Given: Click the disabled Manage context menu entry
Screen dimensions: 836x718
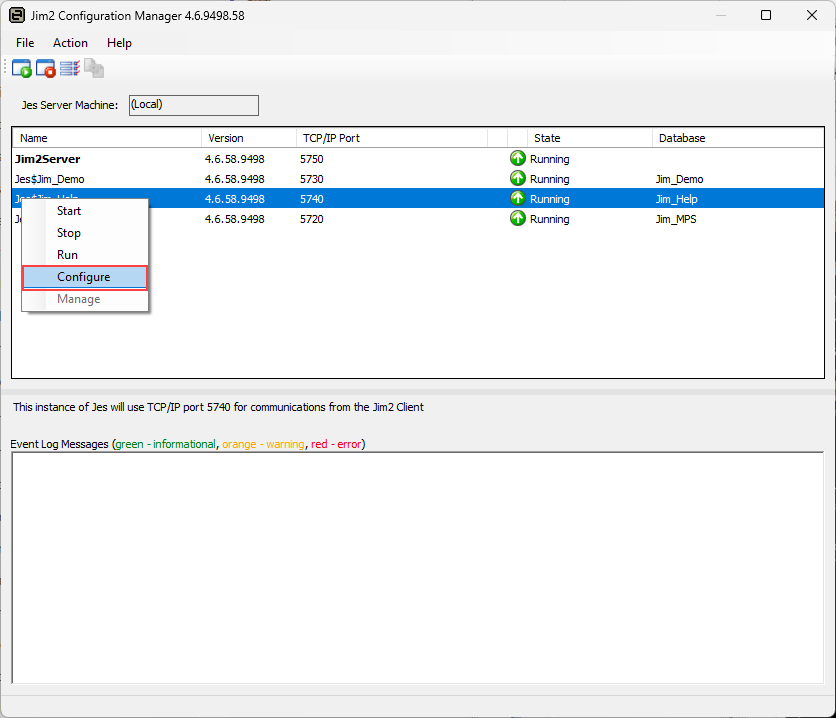Looking at the screenshot, I should (x=85, y=299).
